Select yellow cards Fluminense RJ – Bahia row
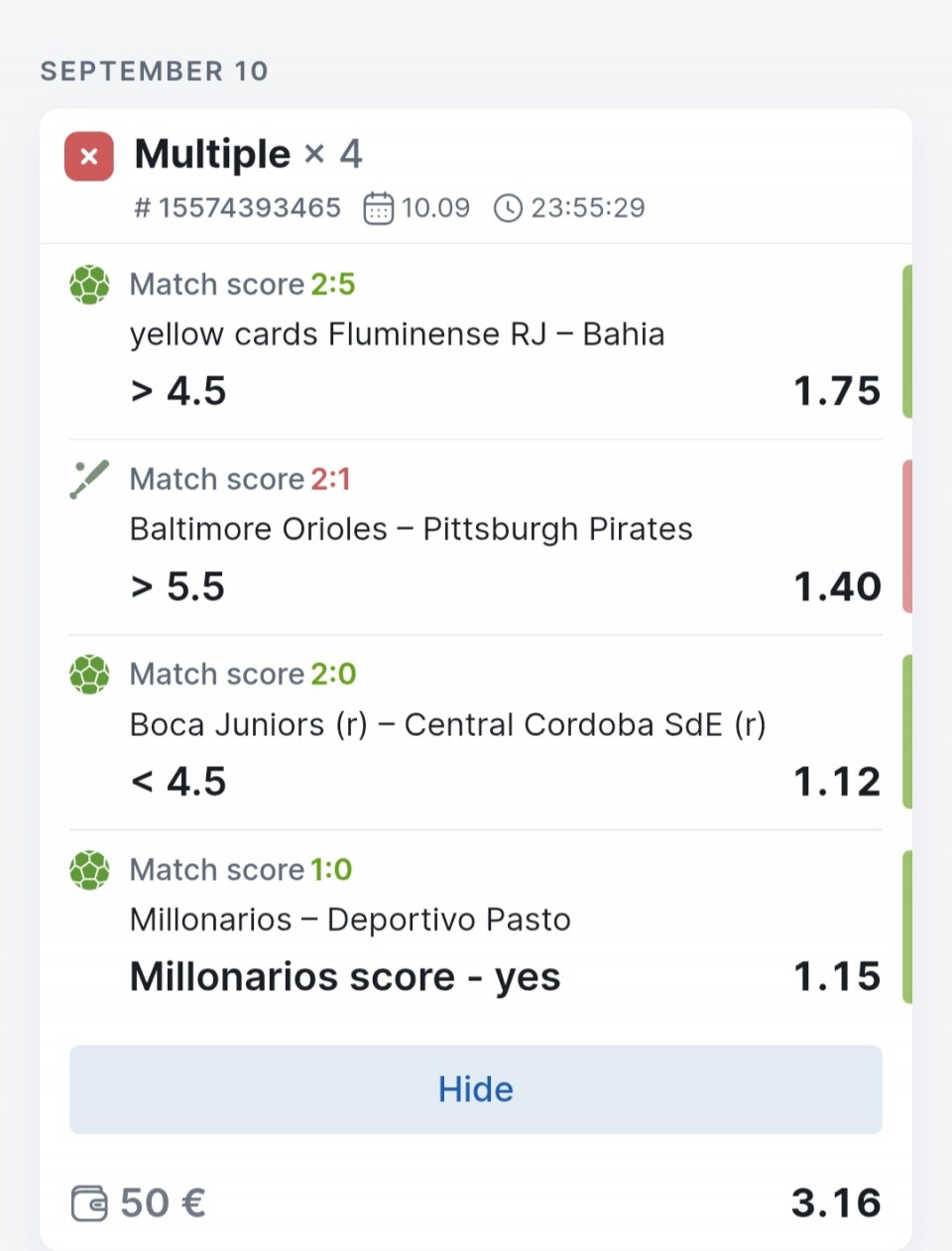Viewport: 952px width, 1251px height. [397, 334]
